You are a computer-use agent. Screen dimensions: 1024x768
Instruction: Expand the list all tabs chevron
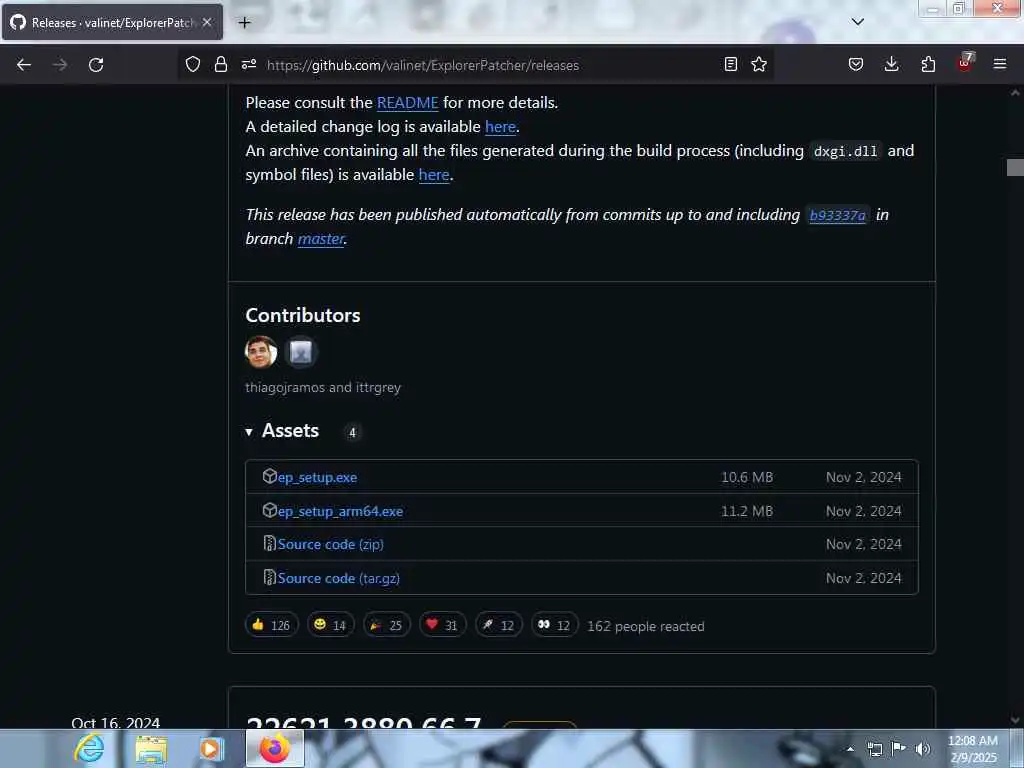[x=858, y=22]
